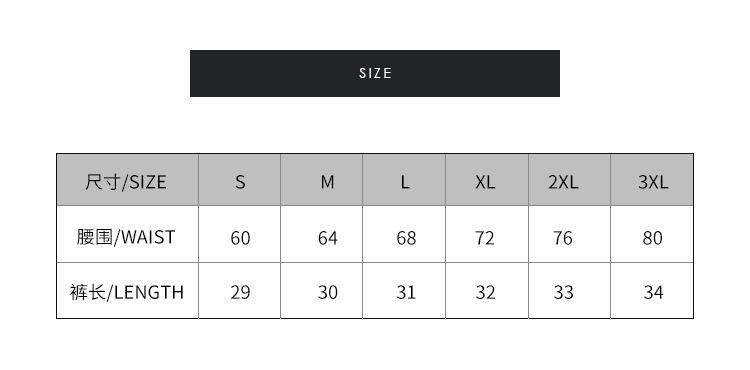This screenshot has height=370, width=750.
Task: Select waist value 60 cell
Action: tap(239, 234)
